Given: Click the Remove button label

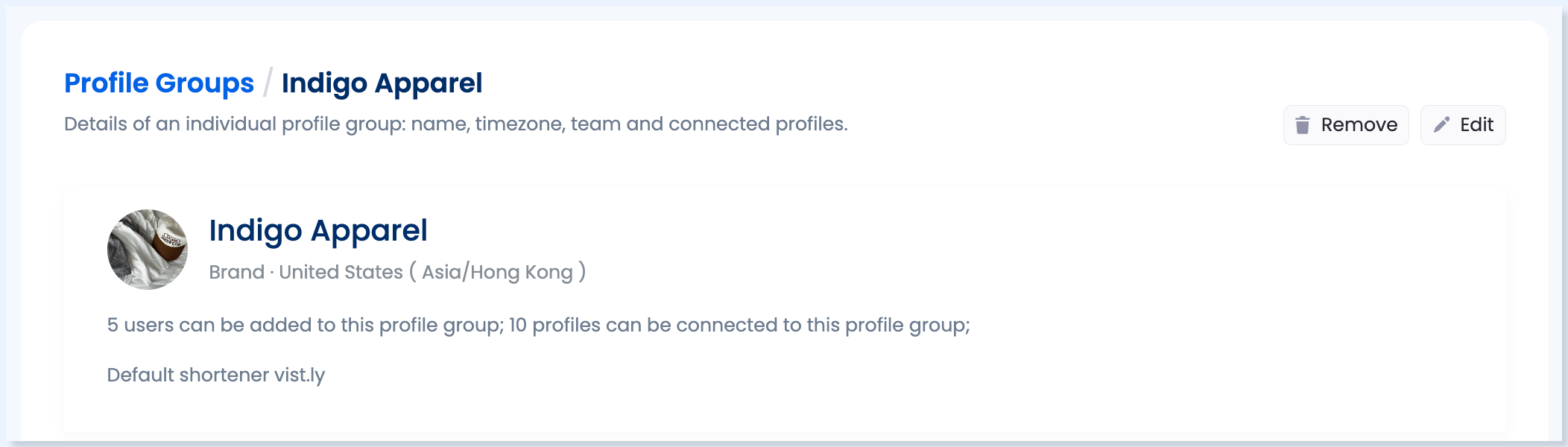Looking at the screenshot, I should click(x=1359, y=124).
